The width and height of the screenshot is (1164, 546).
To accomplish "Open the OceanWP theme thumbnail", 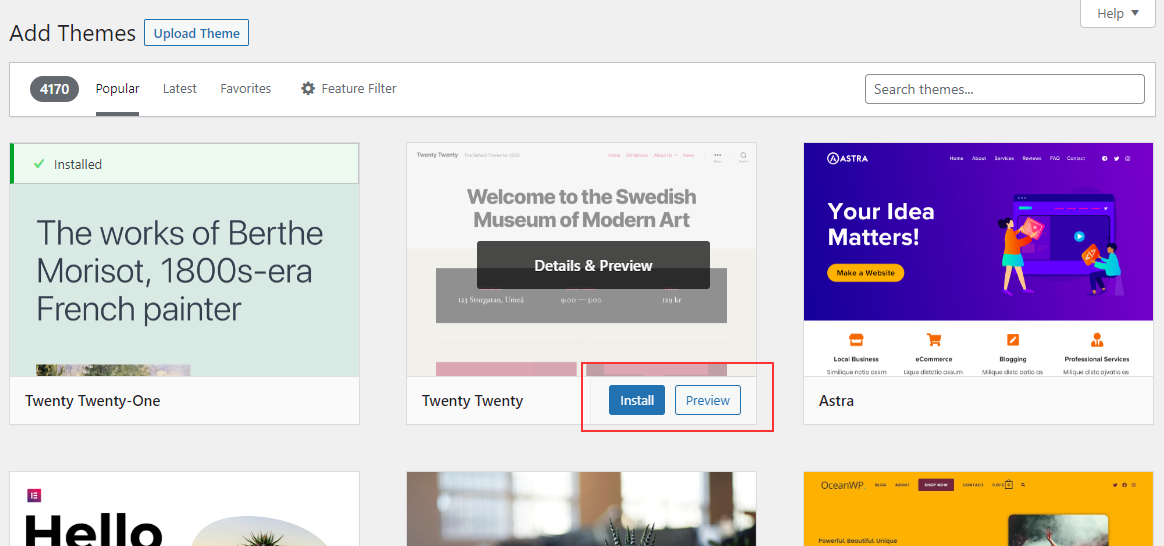I will [x=979, y=509].
